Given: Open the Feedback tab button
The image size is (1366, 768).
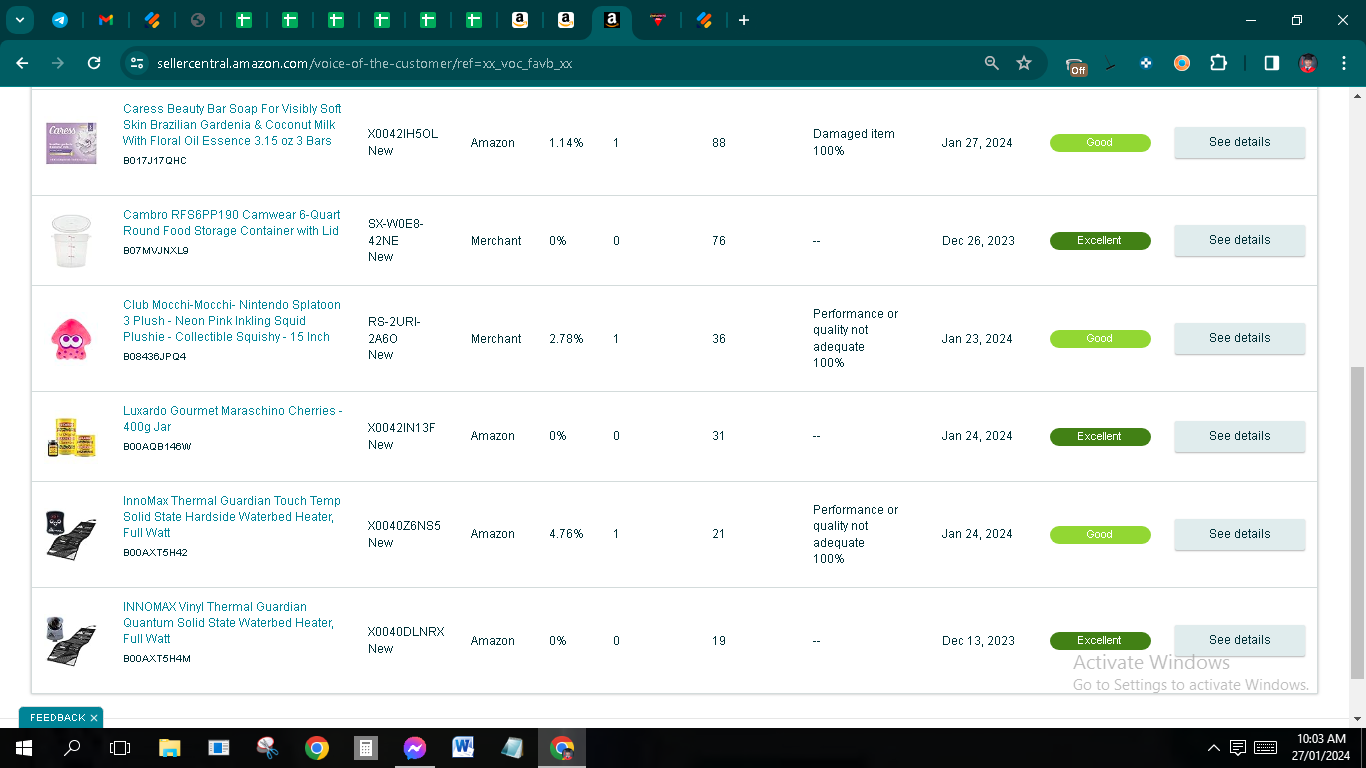Looking at the screenshot, I should click(x=57, y=718).
